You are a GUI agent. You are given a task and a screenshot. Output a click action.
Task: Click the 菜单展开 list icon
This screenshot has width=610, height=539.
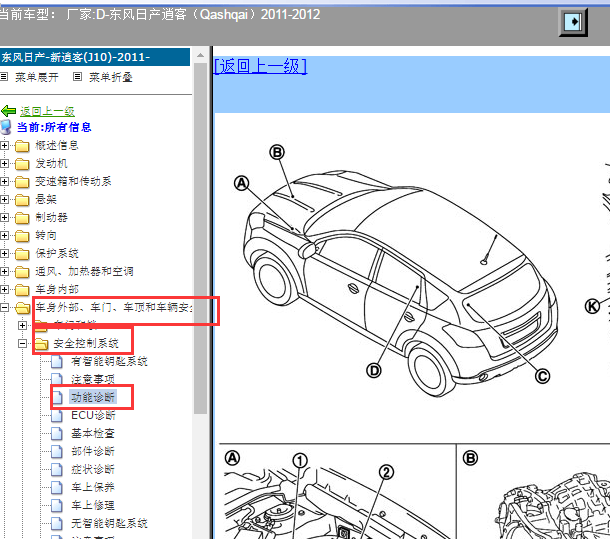pos(4,77)
